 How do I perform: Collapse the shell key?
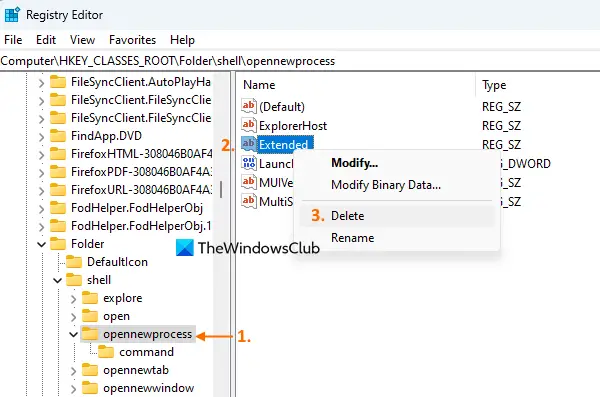(57, 281)
